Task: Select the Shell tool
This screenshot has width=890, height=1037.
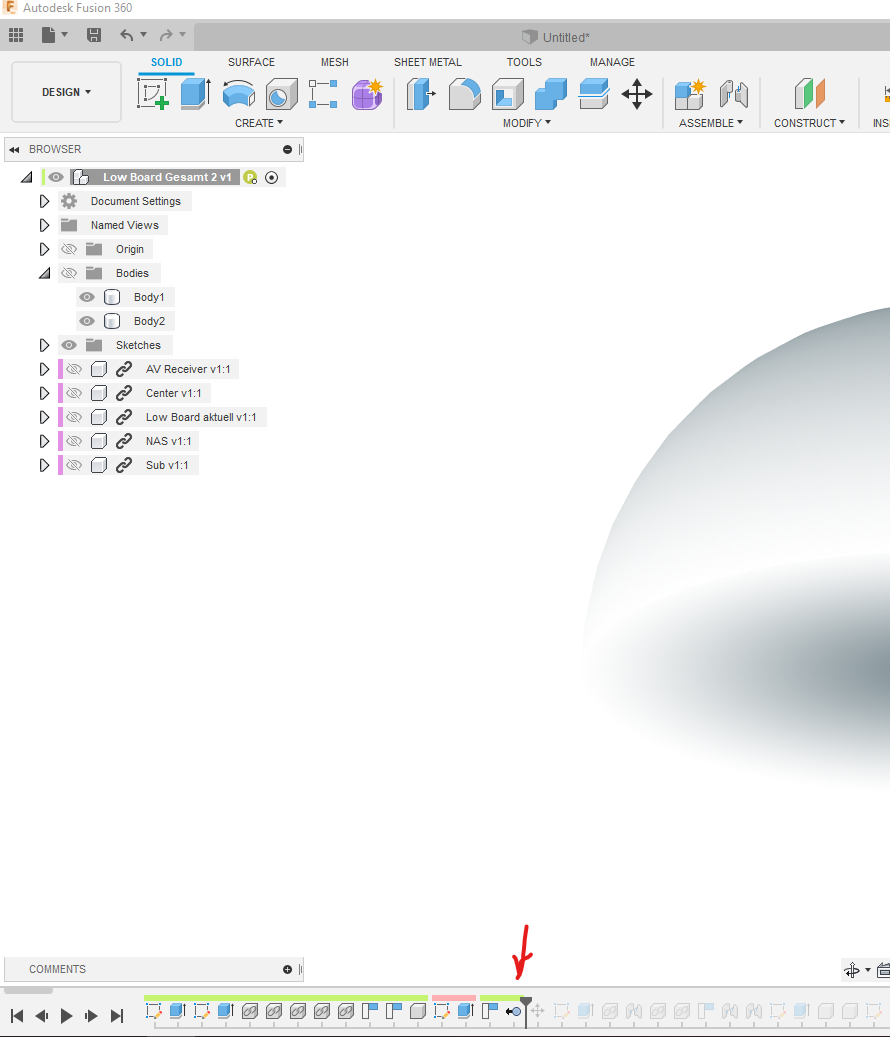Action: coord(508,93)
